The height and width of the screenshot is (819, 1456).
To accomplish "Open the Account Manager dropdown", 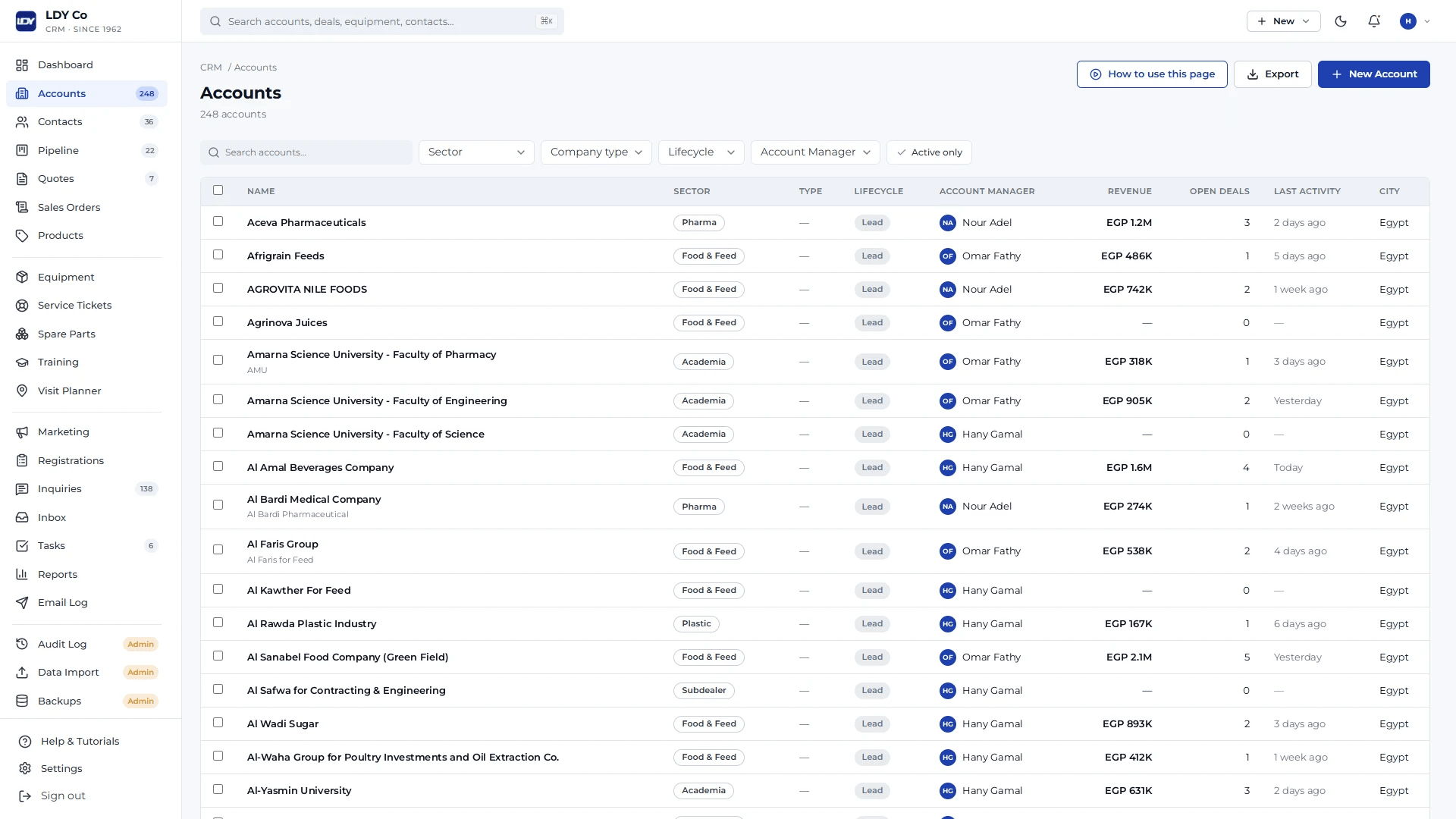I will click(x=815, y=152).
